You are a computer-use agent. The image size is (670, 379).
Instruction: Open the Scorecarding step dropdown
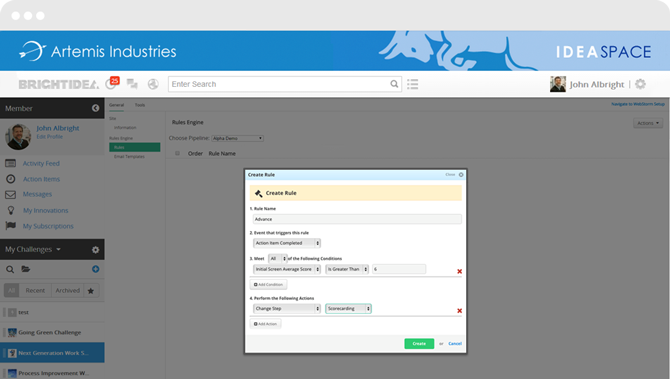pyautogui.click(x=348, y=308)
